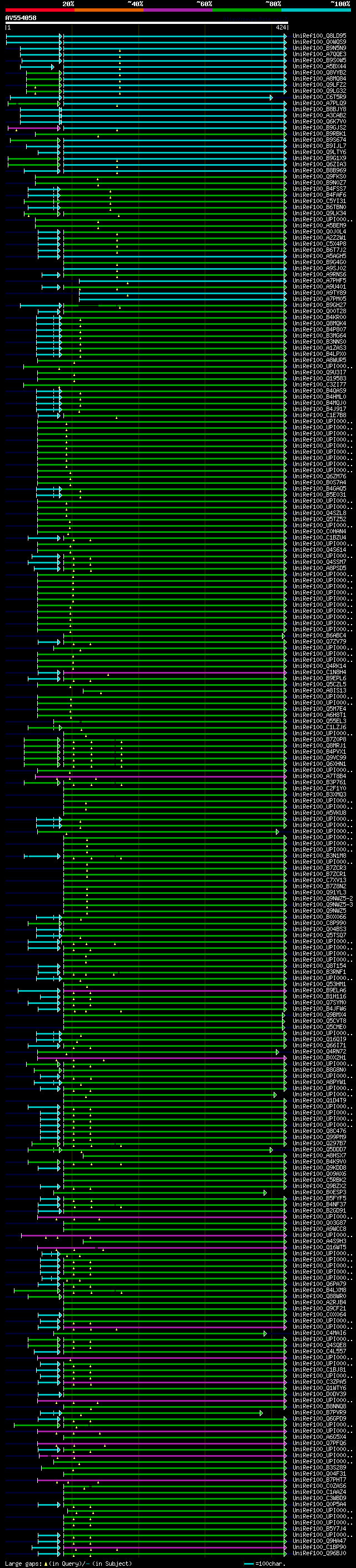This screenshot has width=356, height=1568.
Task: Click the purple alignment bar for UniRef100_A7T8B4
Action: (161, 776)
